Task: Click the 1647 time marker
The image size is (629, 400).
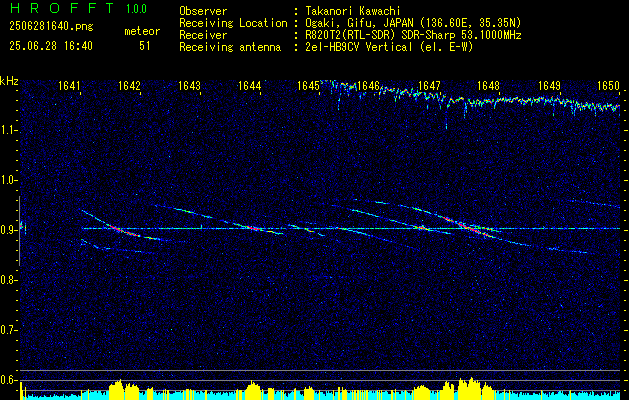Action: pos(429,85)
